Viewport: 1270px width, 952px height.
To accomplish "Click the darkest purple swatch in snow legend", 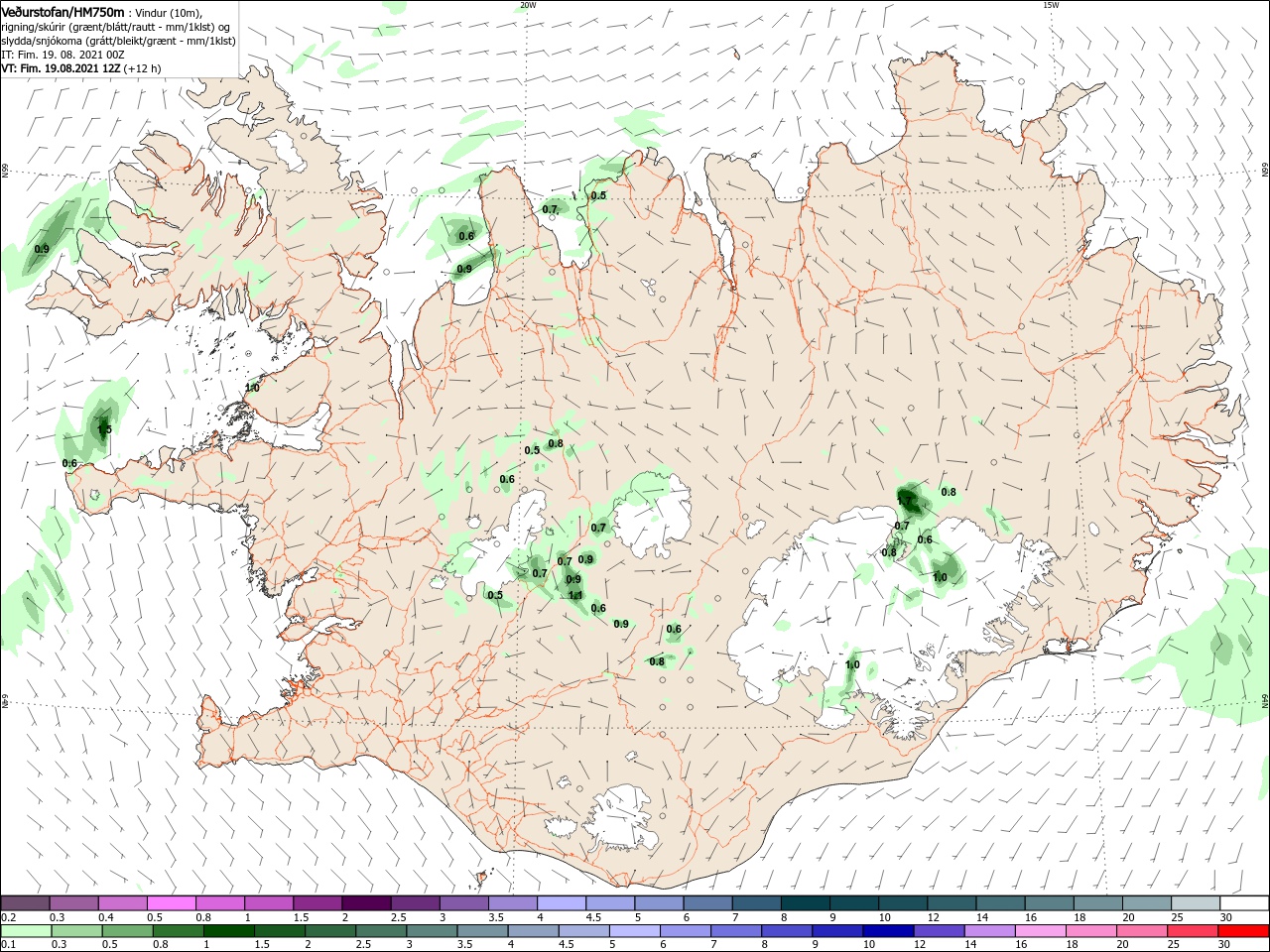I will coord(366,902).
